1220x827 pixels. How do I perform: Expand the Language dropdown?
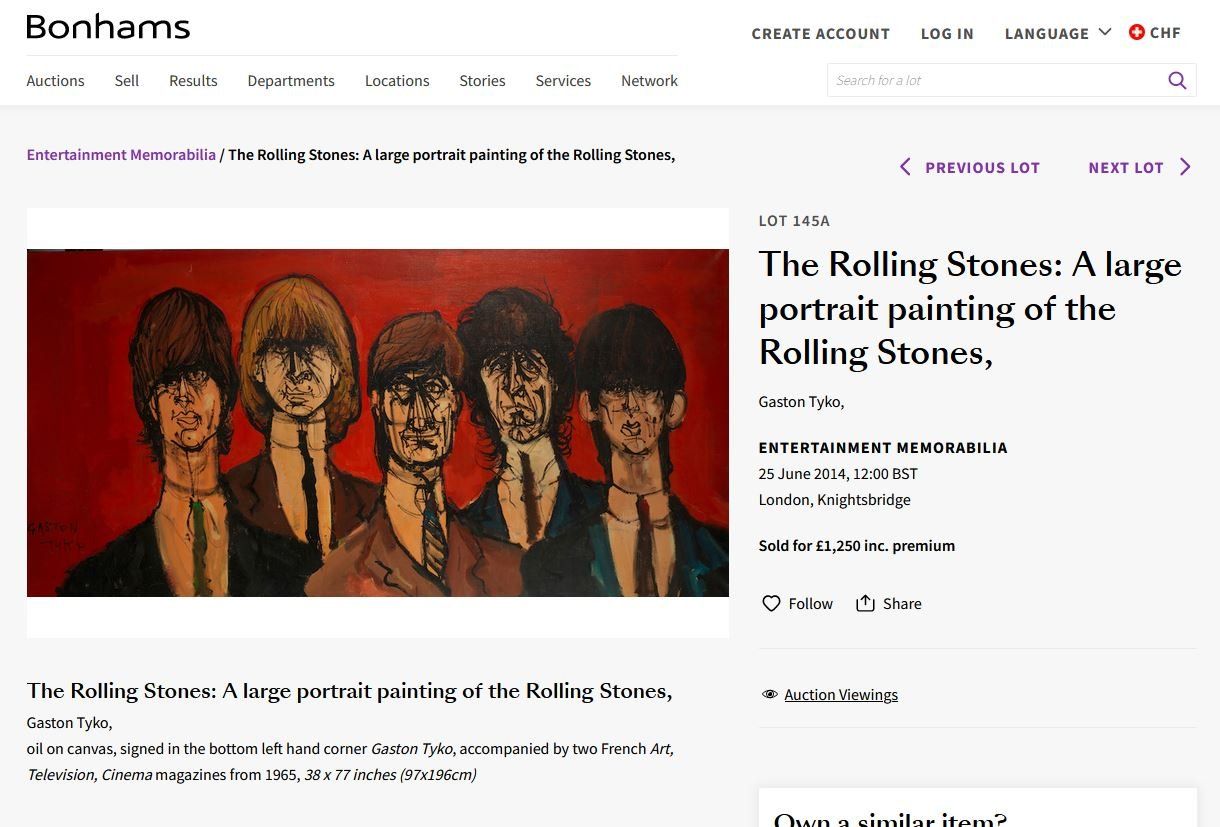click(1058, 33)
